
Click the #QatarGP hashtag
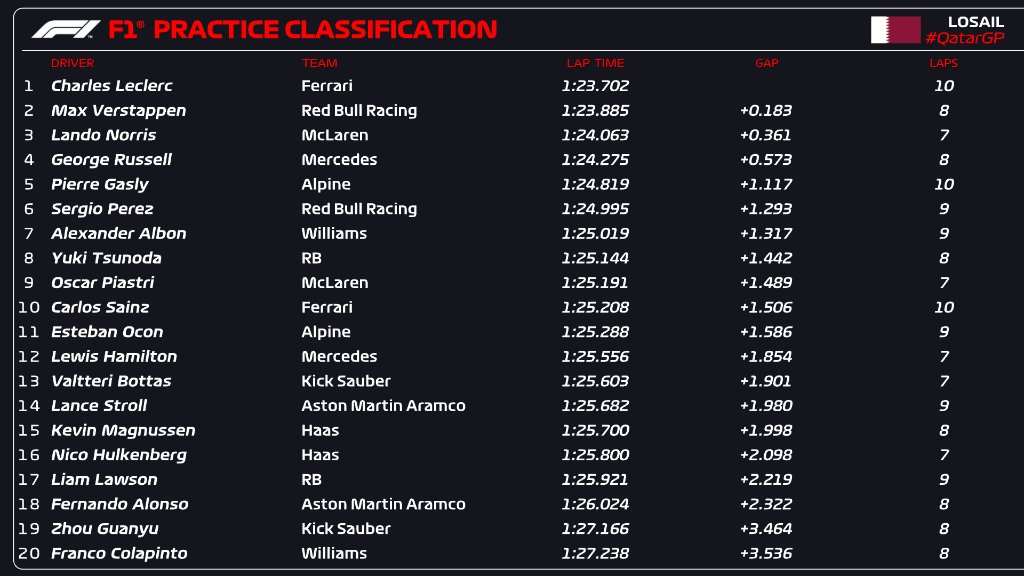[x=964, y=38]
